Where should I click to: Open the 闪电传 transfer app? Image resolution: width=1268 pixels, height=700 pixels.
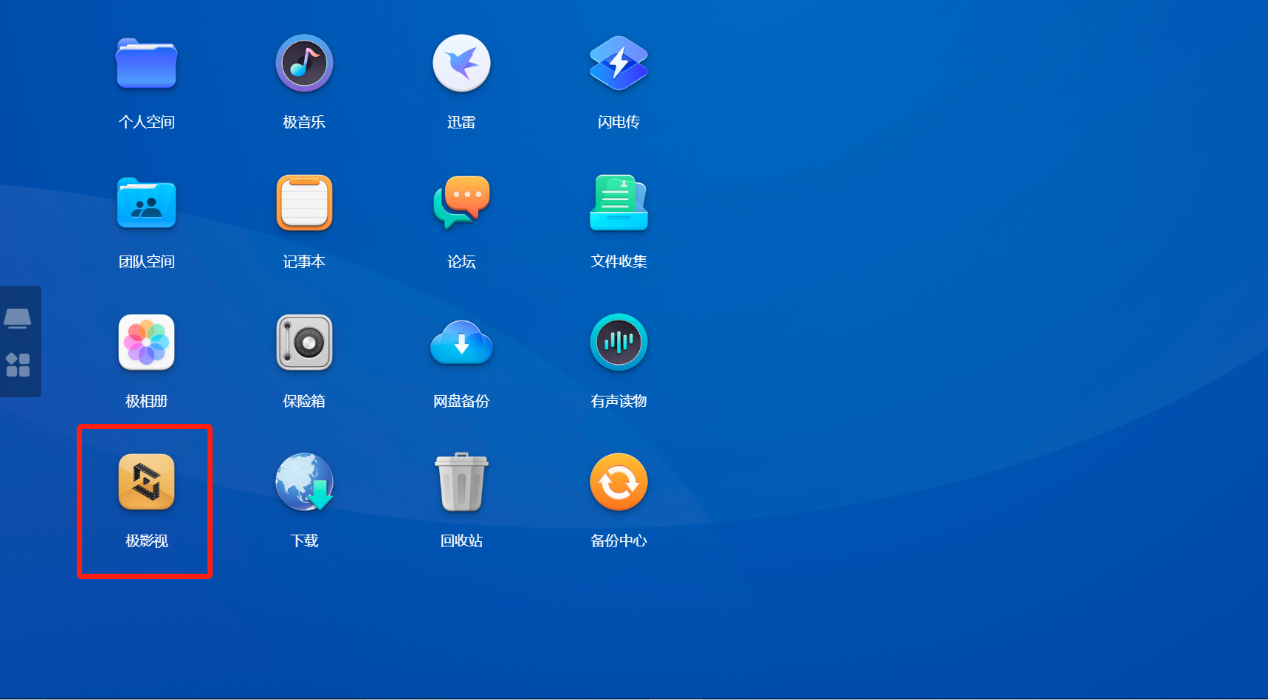619,63
